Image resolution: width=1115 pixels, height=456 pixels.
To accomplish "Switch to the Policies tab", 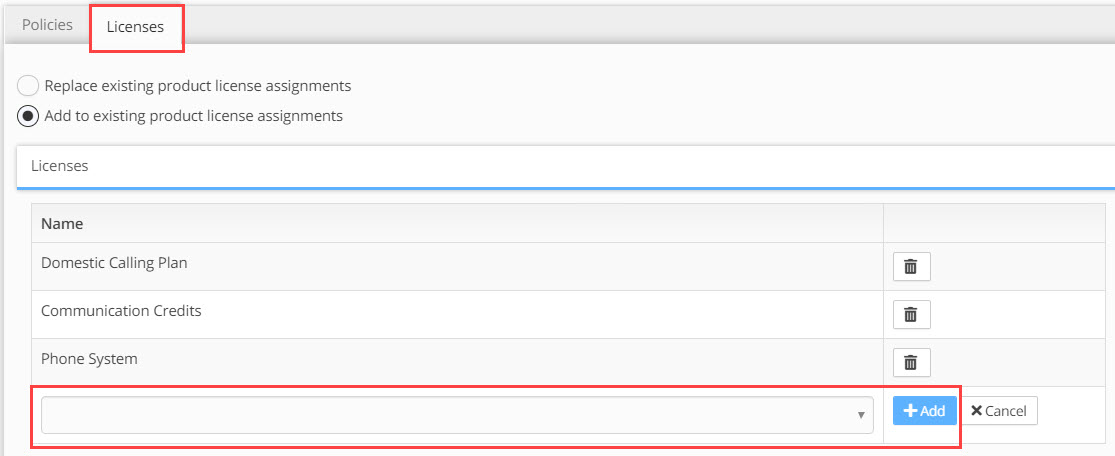I will click(x=47, y=25).
